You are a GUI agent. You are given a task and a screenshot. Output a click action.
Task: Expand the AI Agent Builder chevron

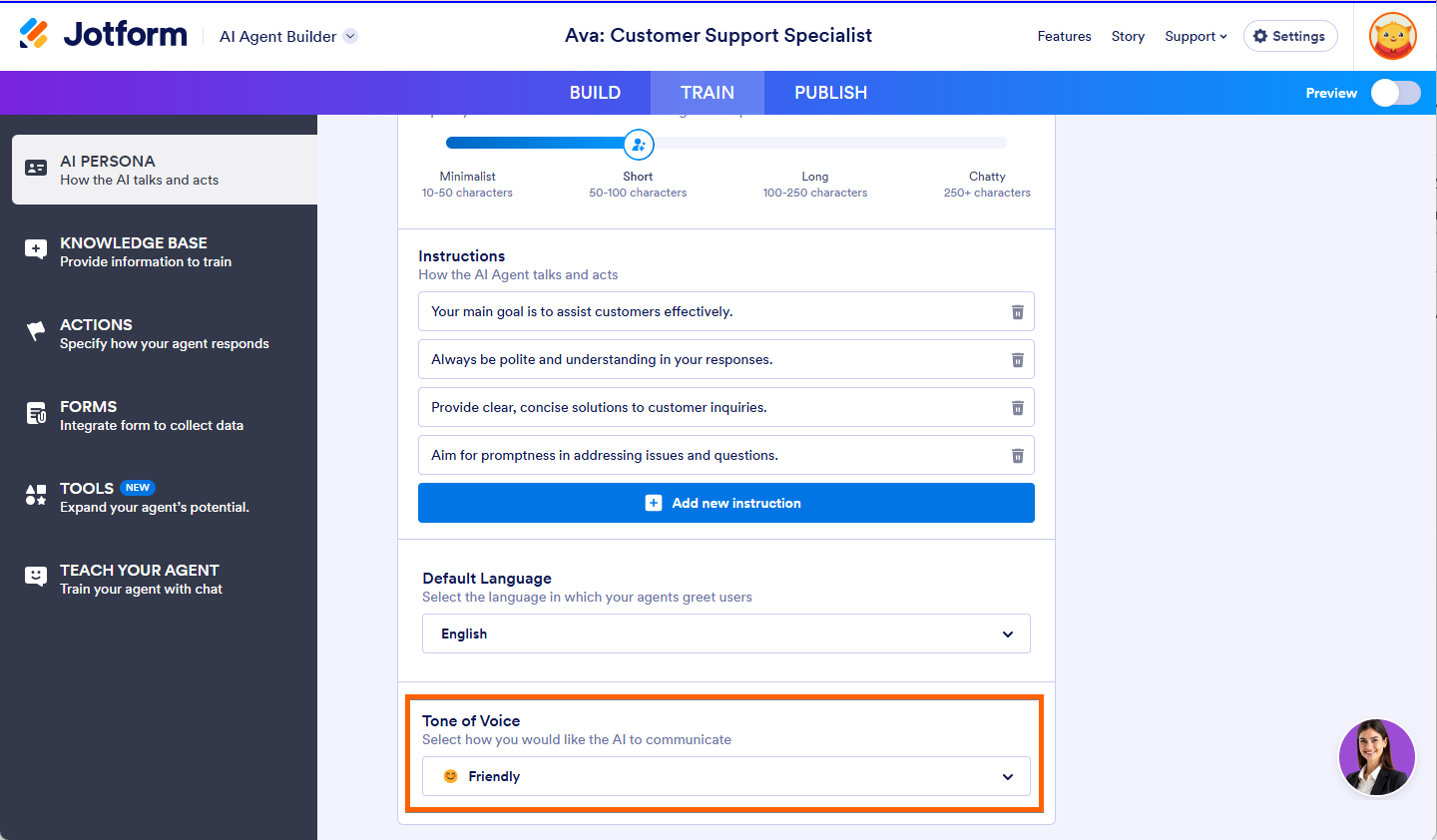point(350,36)
